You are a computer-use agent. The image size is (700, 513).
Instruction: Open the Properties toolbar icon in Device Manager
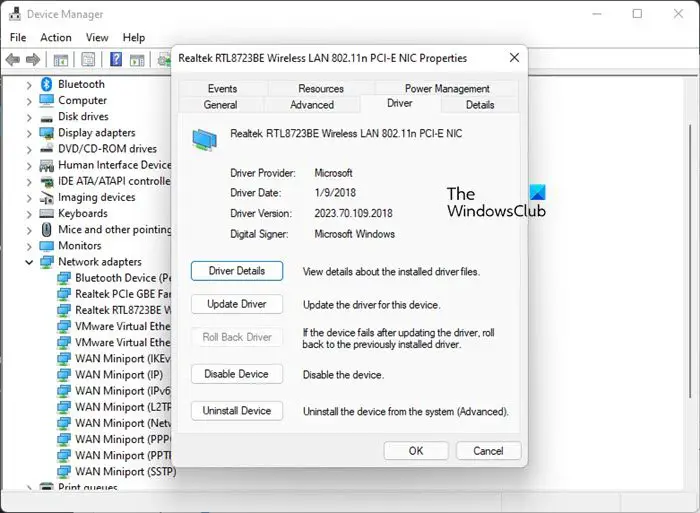point(88,59)
